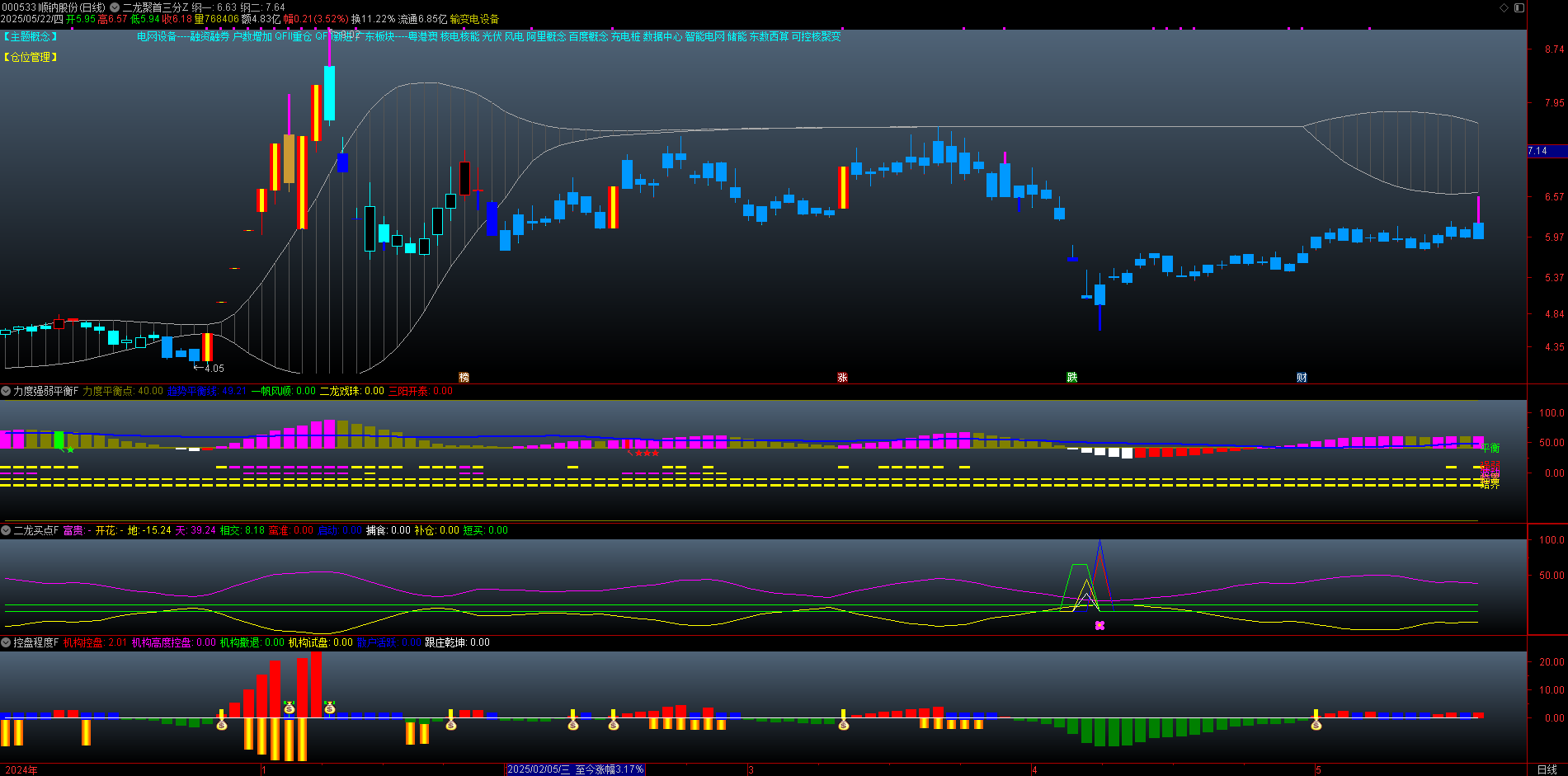Click the 2024年 timeline label
This screenshot has height=776, width=1568.
click(x=21, y=769)
